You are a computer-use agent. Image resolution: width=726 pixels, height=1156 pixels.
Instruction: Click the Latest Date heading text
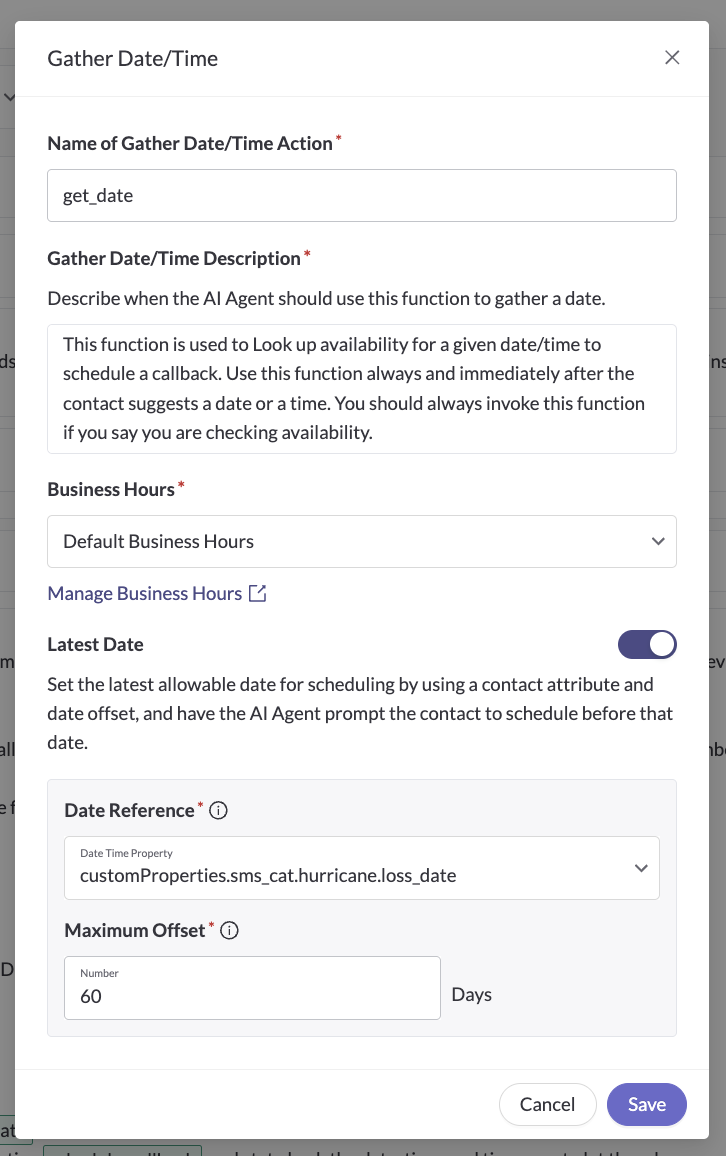(x=95, y=644)
